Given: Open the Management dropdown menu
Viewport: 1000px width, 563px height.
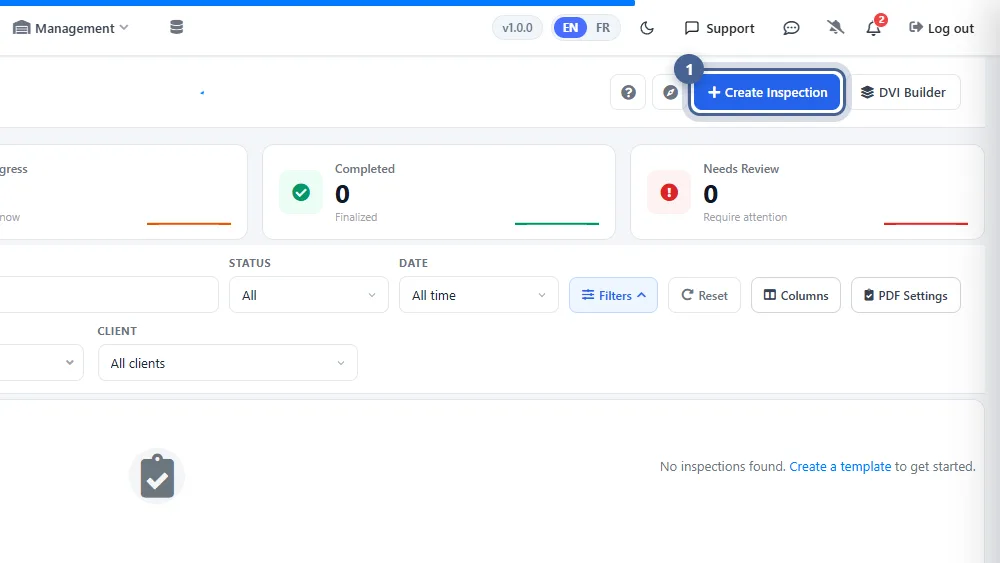Looking at the screenshot, I should point(71,28).
